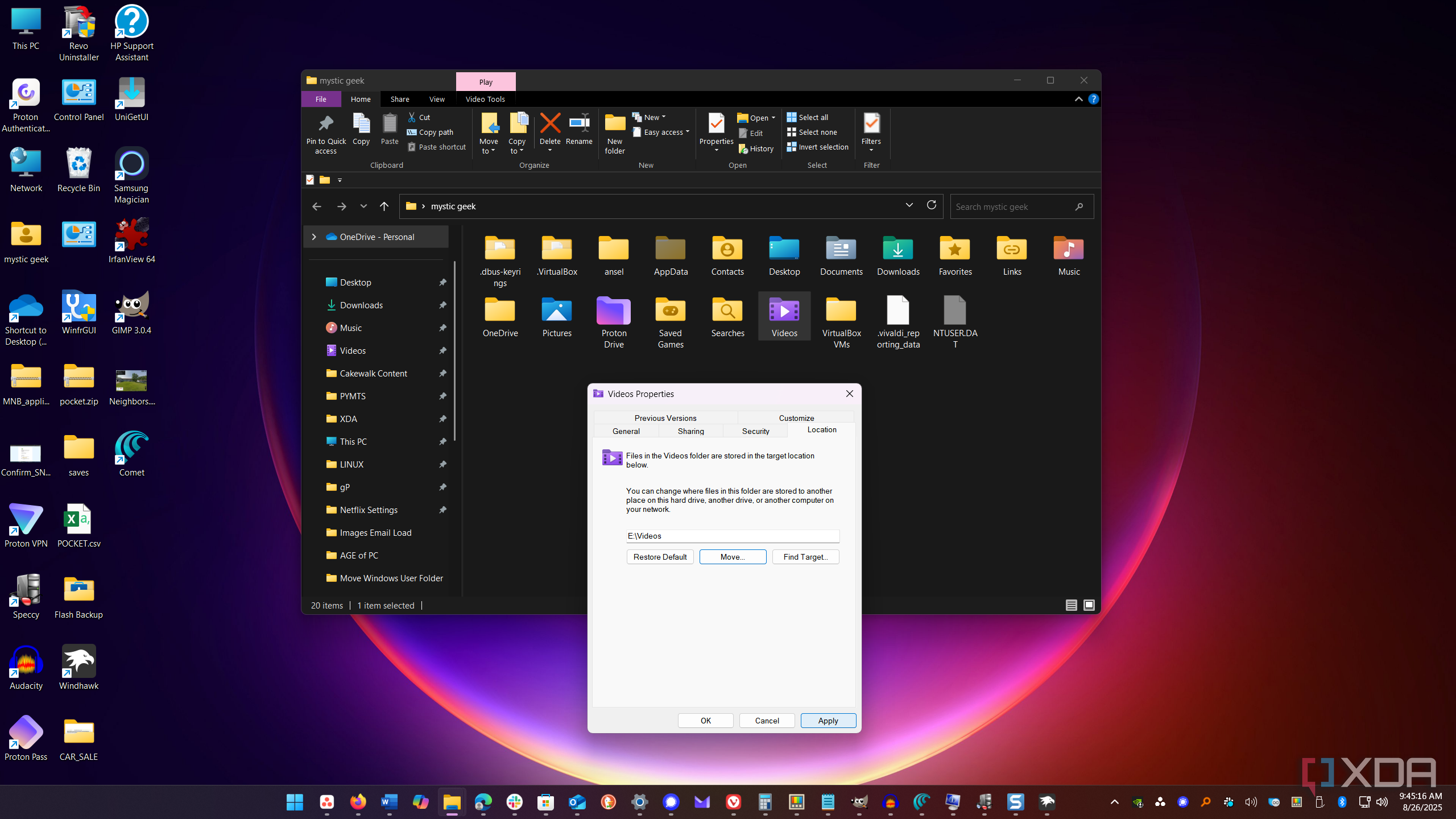Image resolution: width=1456 pixels, height=819 pixels.
Task: Click Invert selection in the ribbon
Action: pos(817,147)
